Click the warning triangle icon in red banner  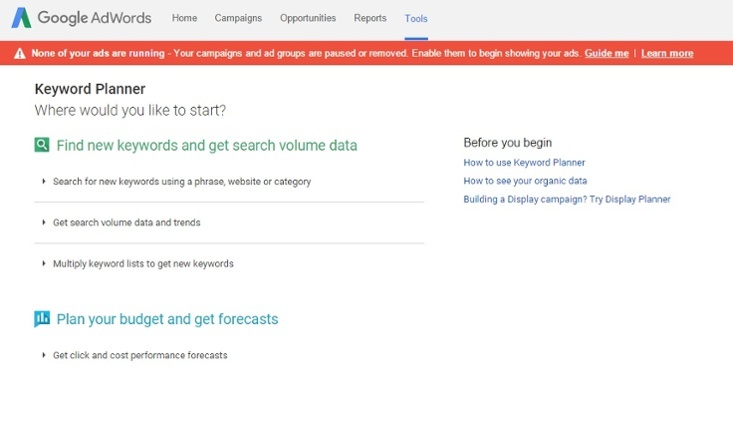pos(20,53)
